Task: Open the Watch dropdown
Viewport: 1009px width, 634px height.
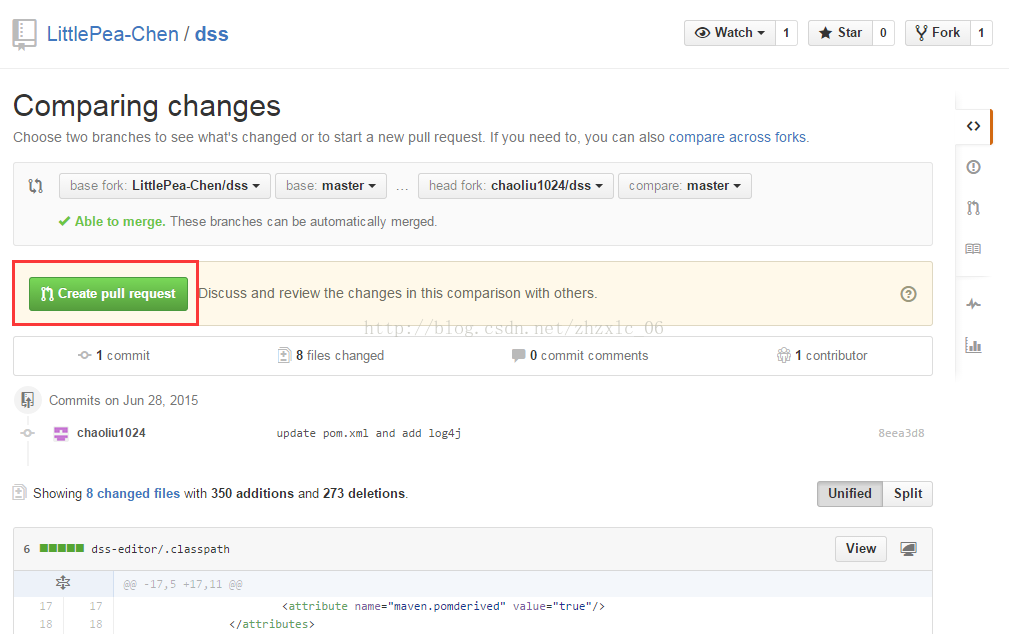Action: click(729, 33)
